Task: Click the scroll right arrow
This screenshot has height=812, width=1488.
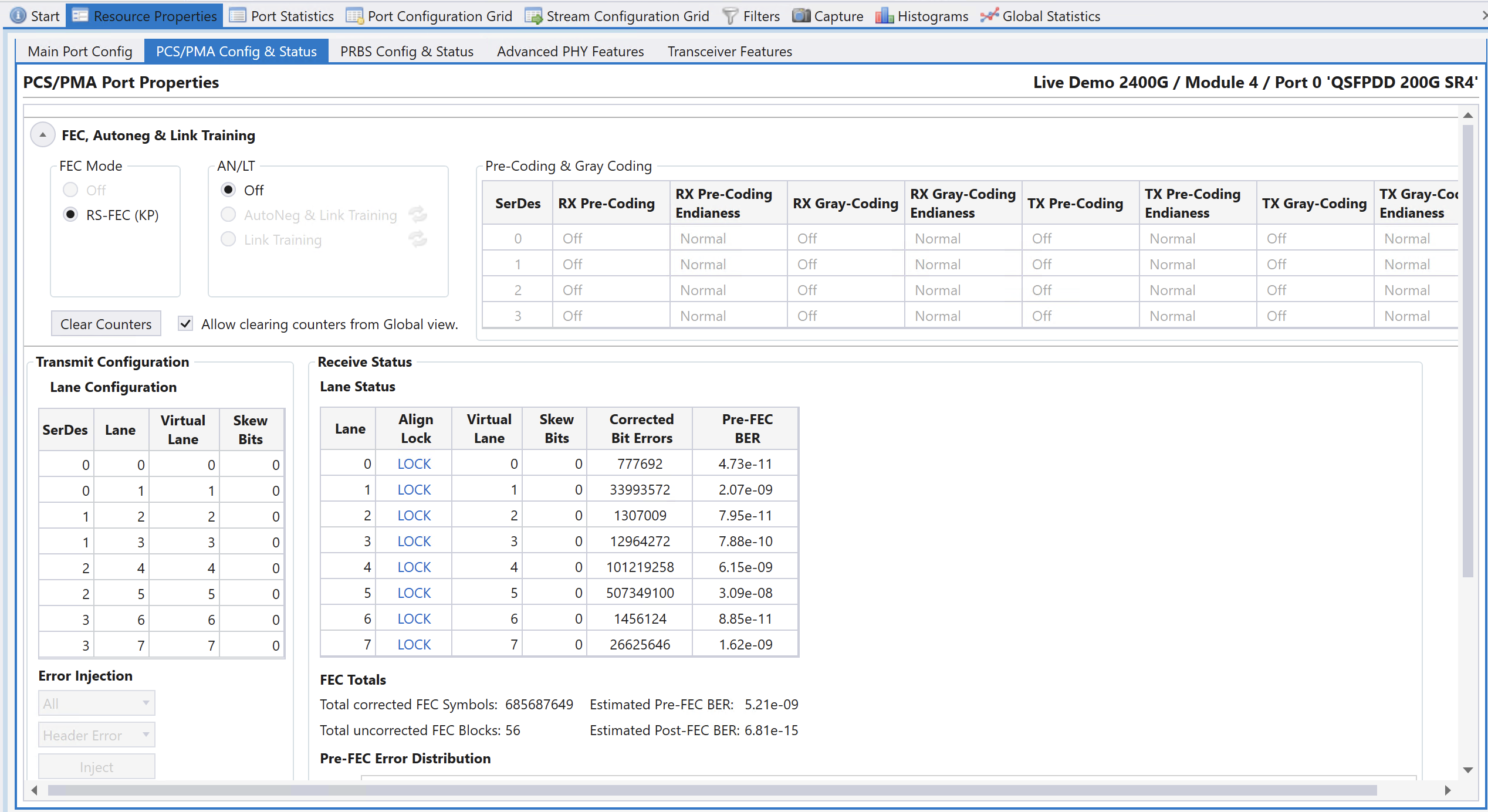Action: click(x=1448, y=790)
